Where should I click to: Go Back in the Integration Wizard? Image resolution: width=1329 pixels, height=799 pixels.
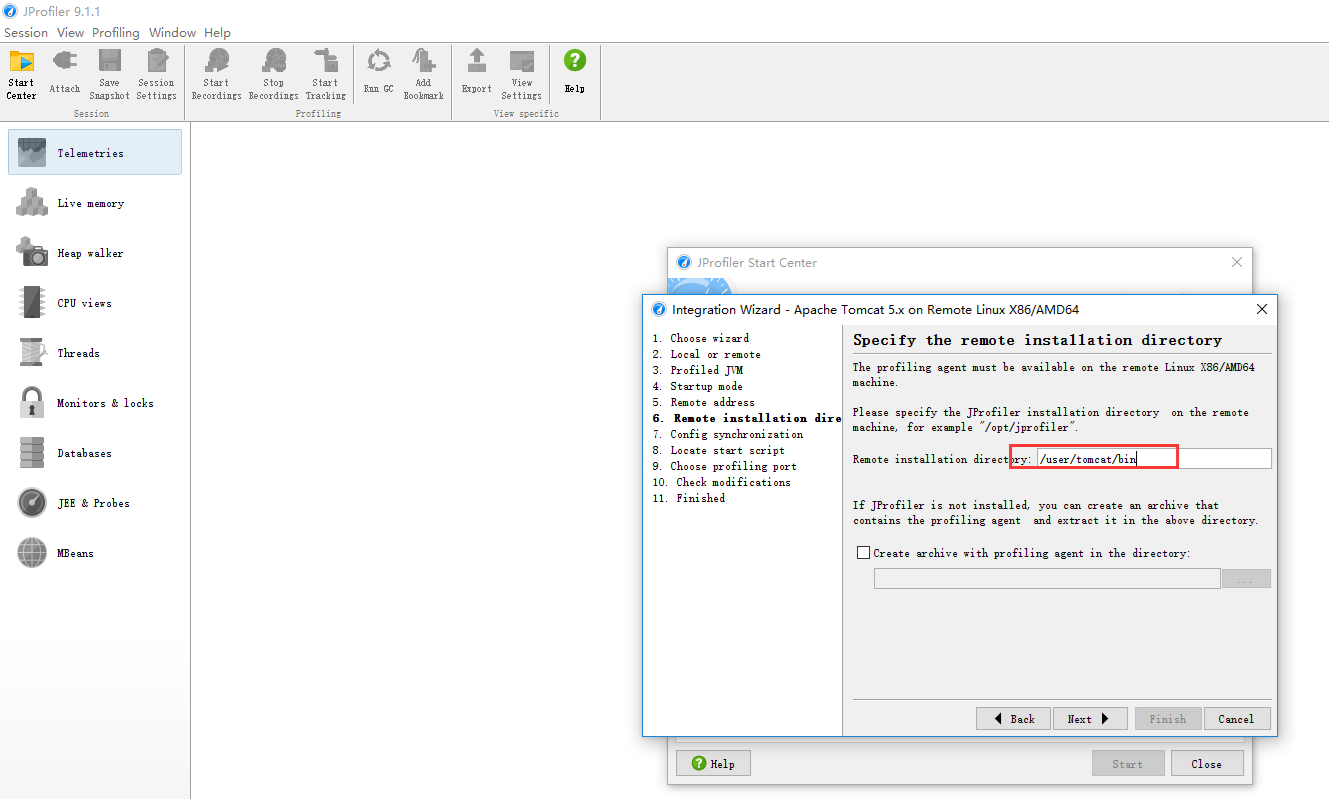tap(1013, 718)
